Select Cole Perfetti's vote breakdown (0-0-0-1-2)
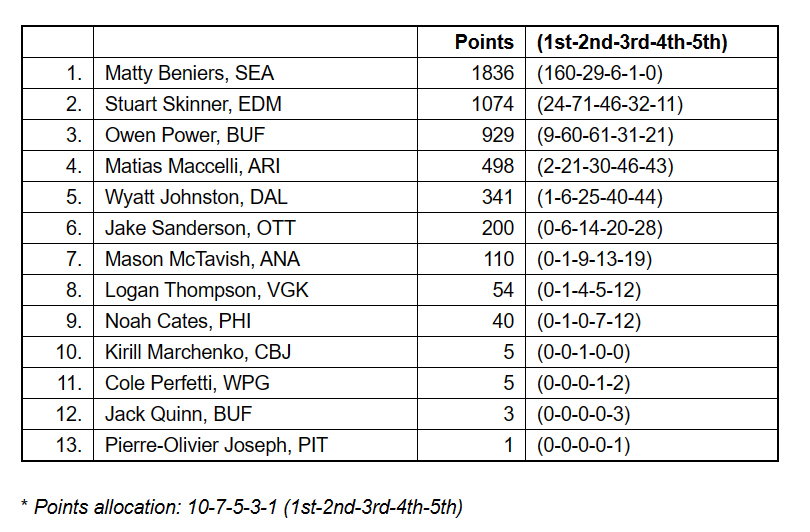 point(583,383)
